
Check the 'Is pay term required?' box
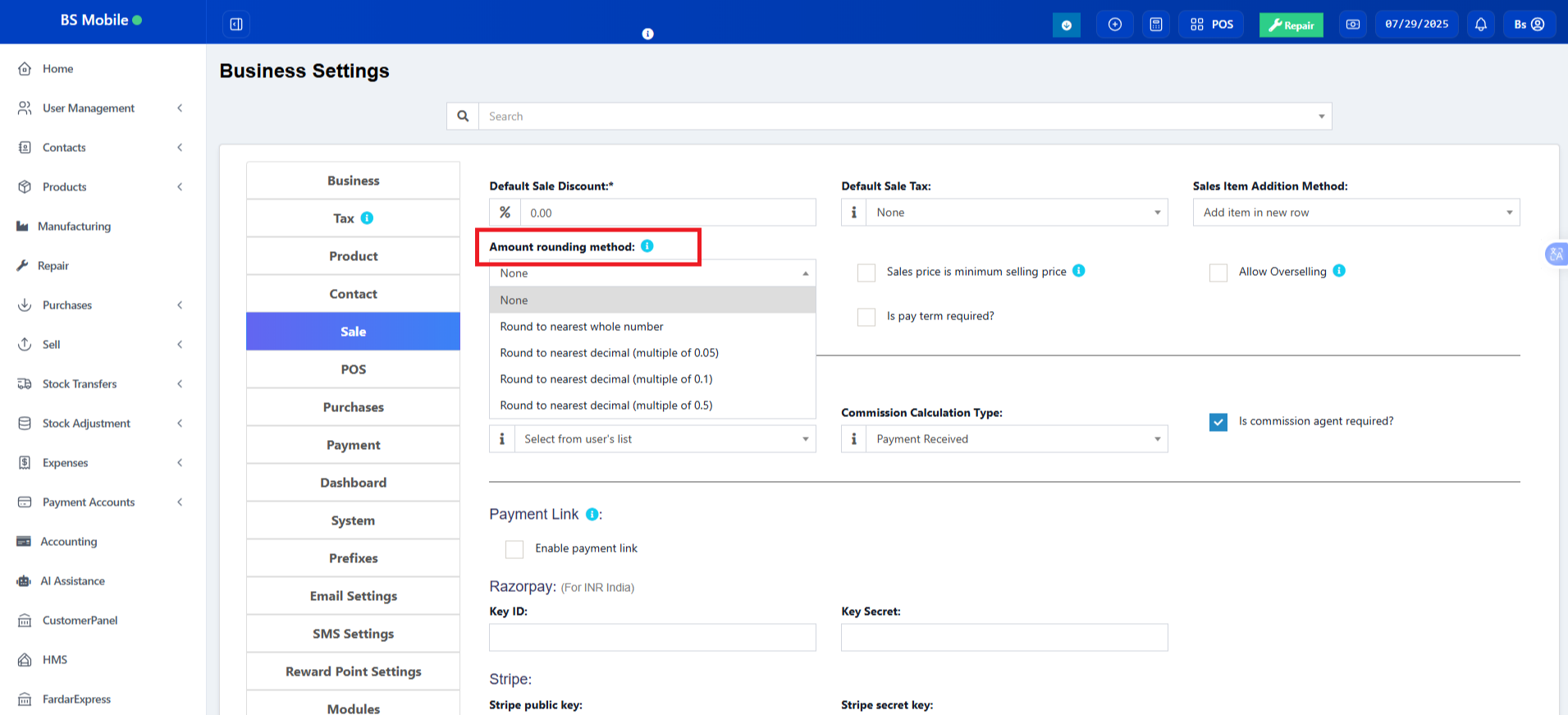coord(866,317)
